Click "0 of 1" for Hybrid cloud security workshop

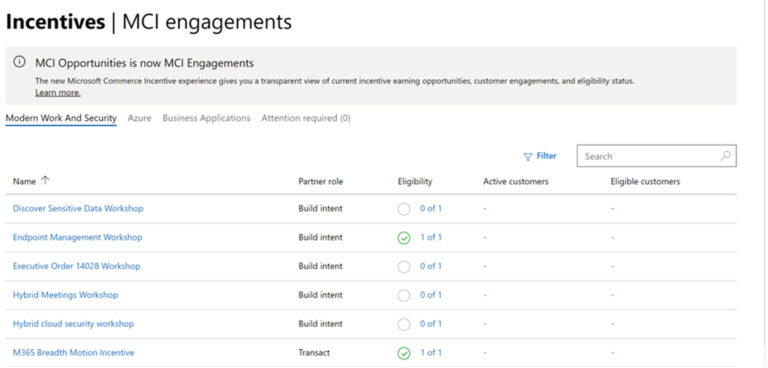[x=431, y=324]
